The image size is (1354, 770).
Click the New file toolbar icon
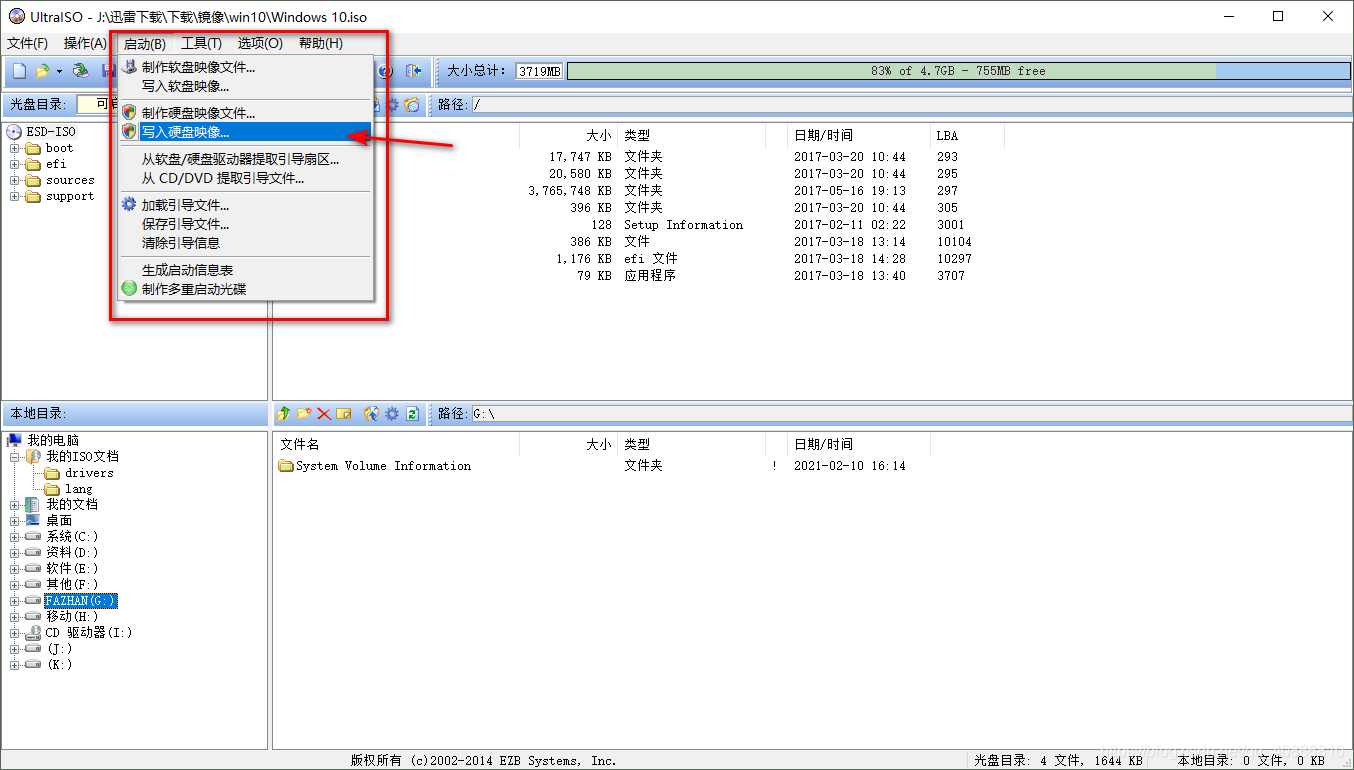pos(19,71)
